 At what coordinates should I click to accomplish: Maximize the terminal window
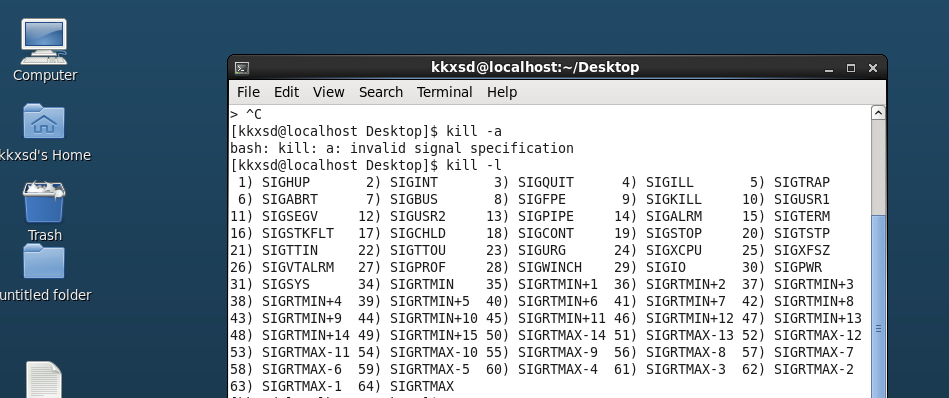(851, 68)
